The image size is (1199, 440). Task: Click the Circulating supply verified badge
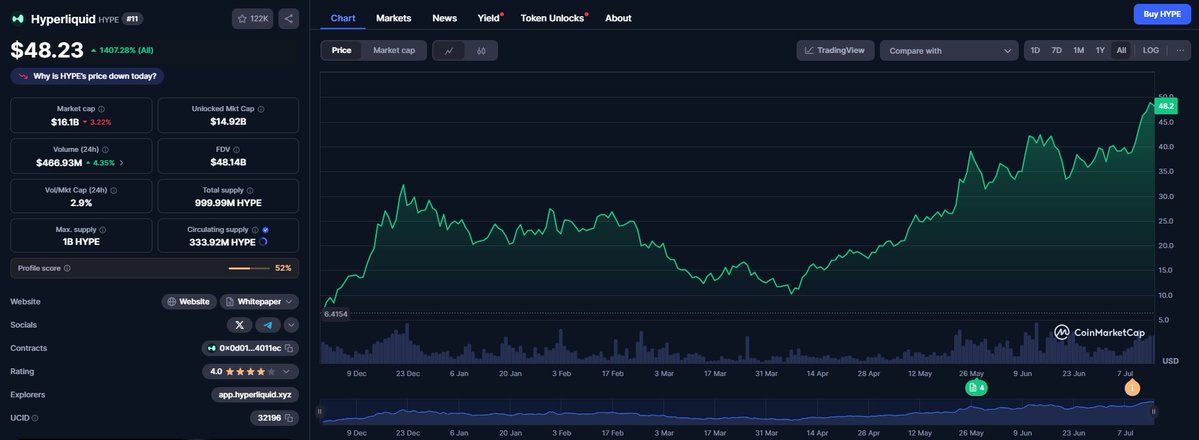[265, 230]
